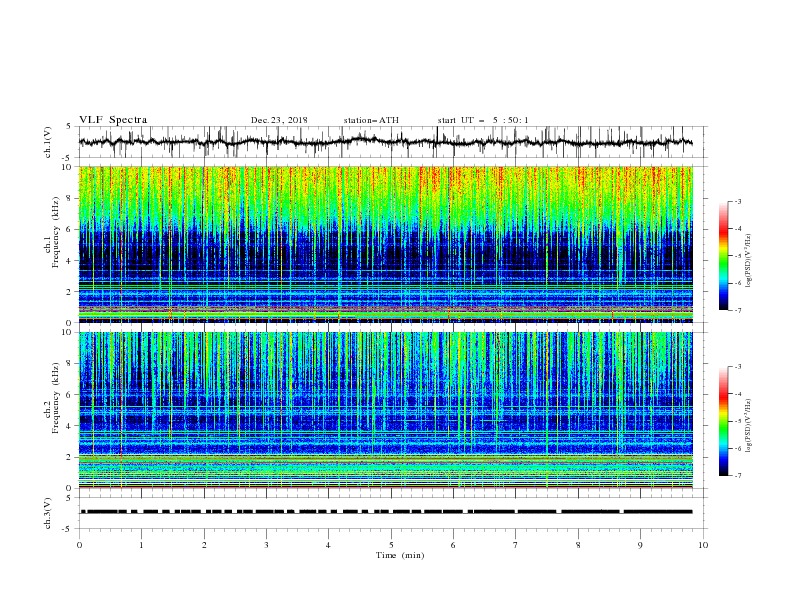The image size is (792, 612).
Task: Click the ch.3 black dashed trace
Action: point(386,512)
